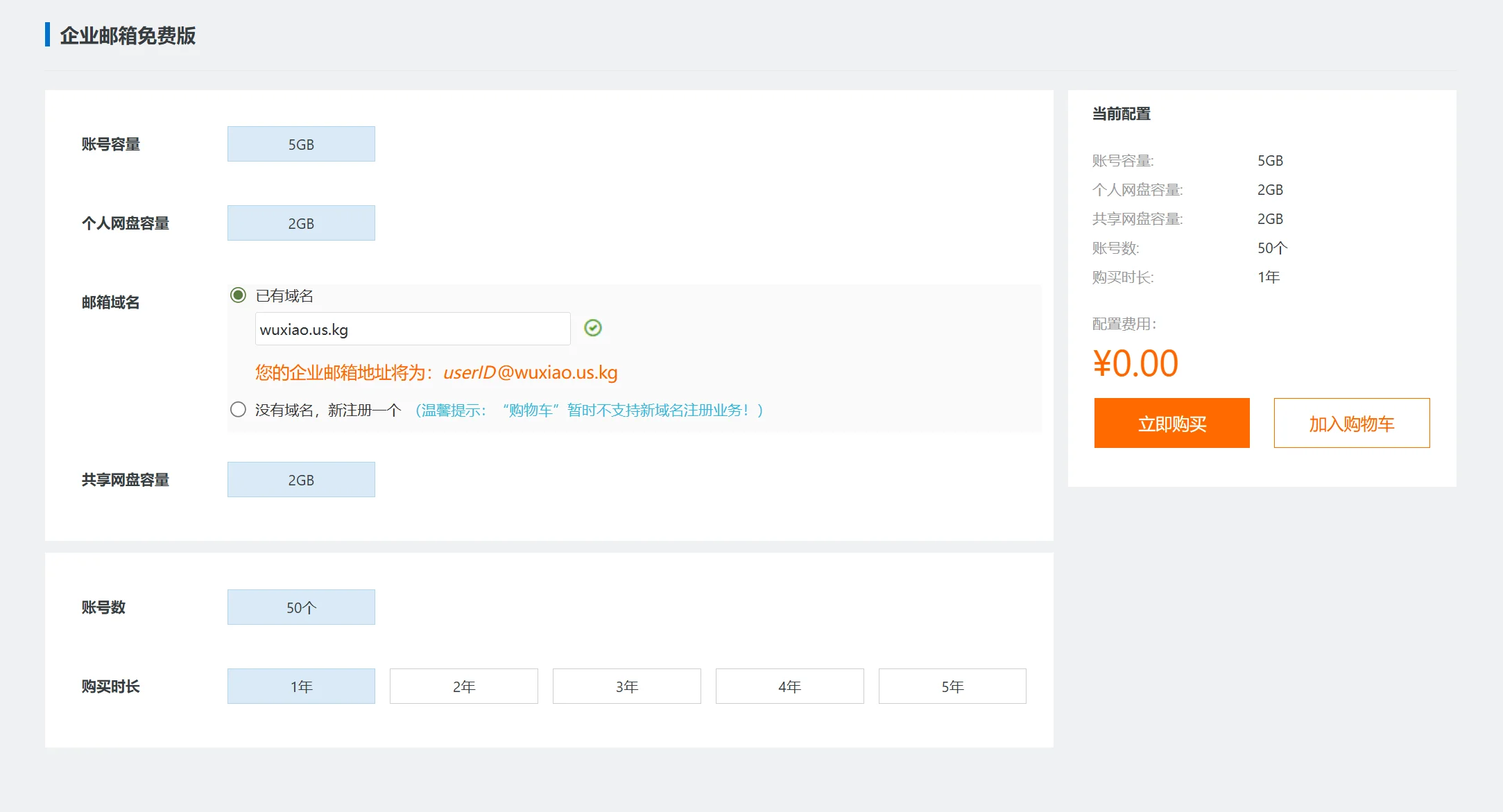Image resolution: width=1503 pixels, height=812 pixels.
Task: Click the 当前配置 panel heading
Action: click(x=1121, y=114)
